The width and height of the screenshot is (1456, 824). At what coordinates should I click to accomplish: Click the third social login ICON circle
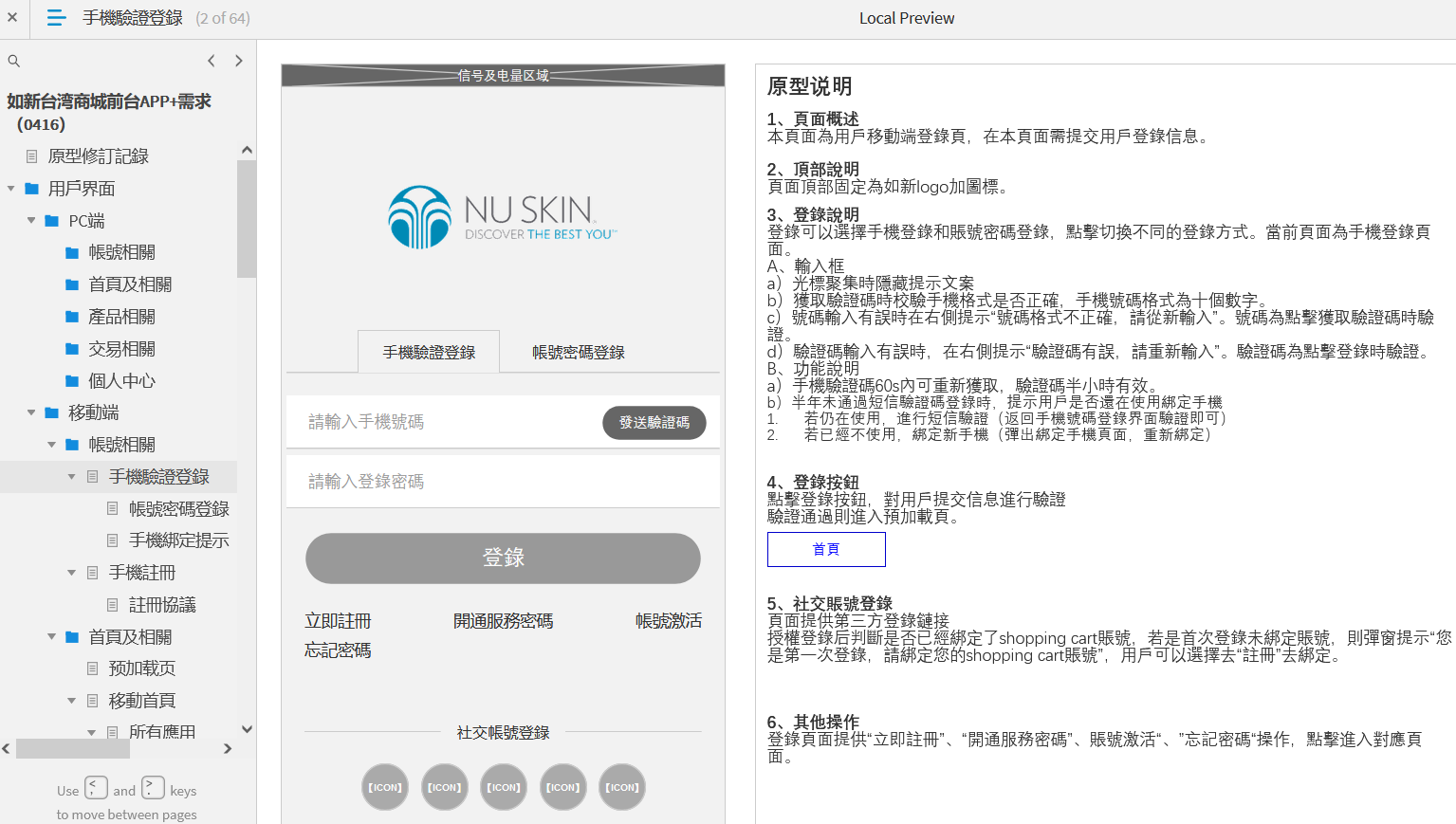(504, 787)
